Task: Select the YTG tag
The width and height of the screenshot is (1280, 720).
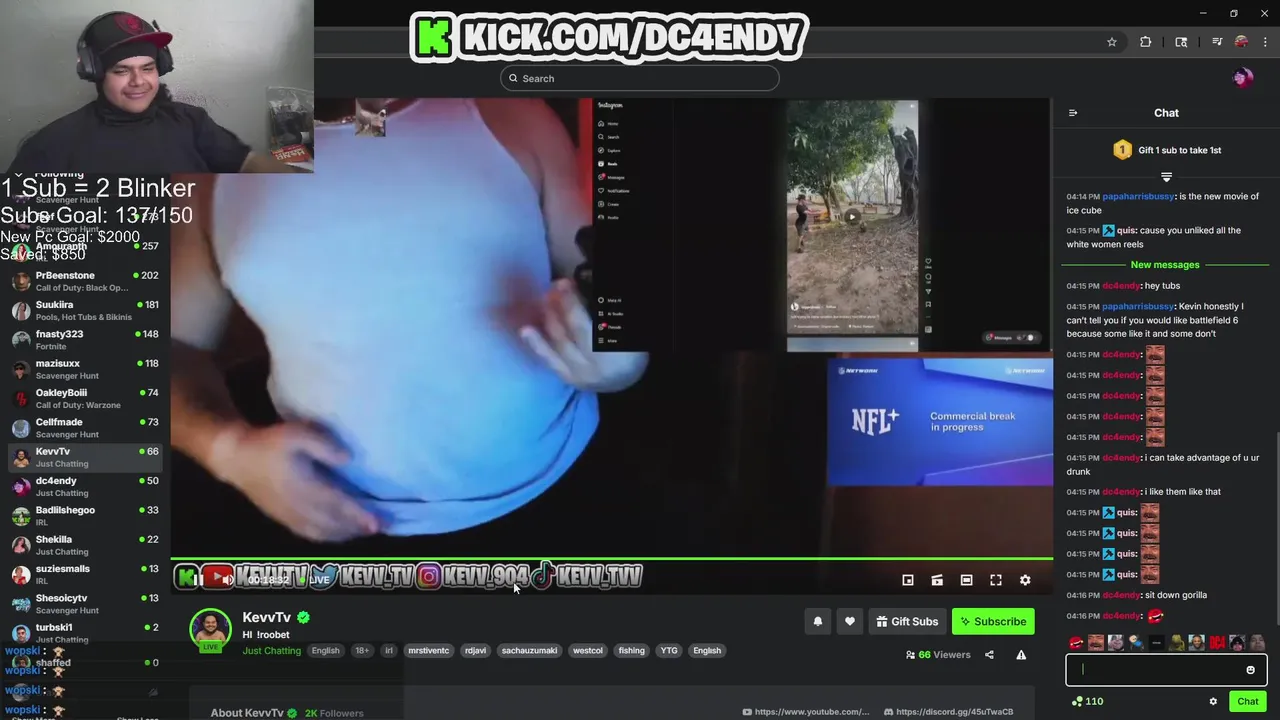Action: point(669,651)
